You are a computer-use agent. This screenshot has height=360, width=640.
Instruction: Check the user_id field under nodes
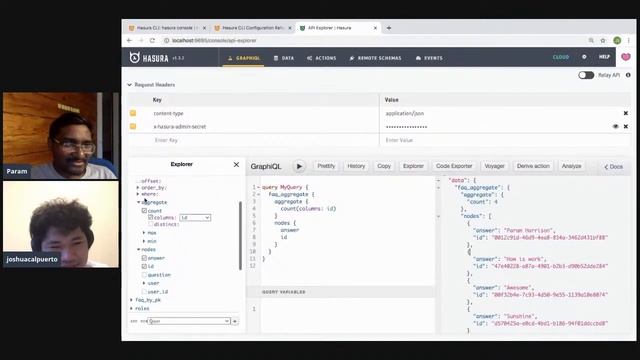144,292
